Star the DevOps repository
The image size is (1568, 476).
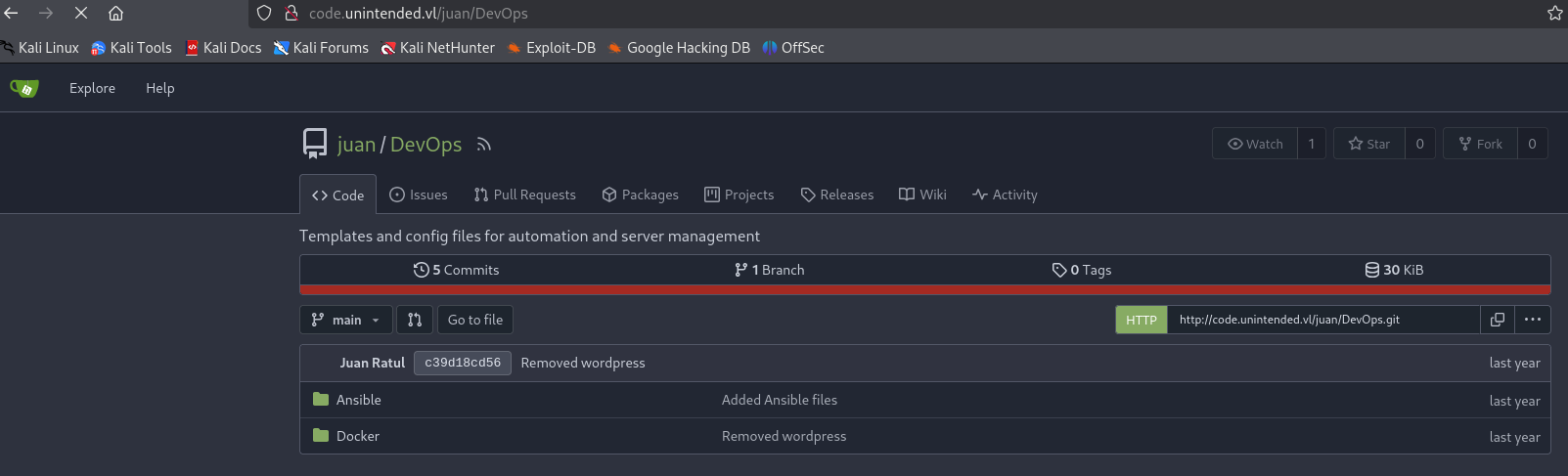click(x=1369, y=144)
